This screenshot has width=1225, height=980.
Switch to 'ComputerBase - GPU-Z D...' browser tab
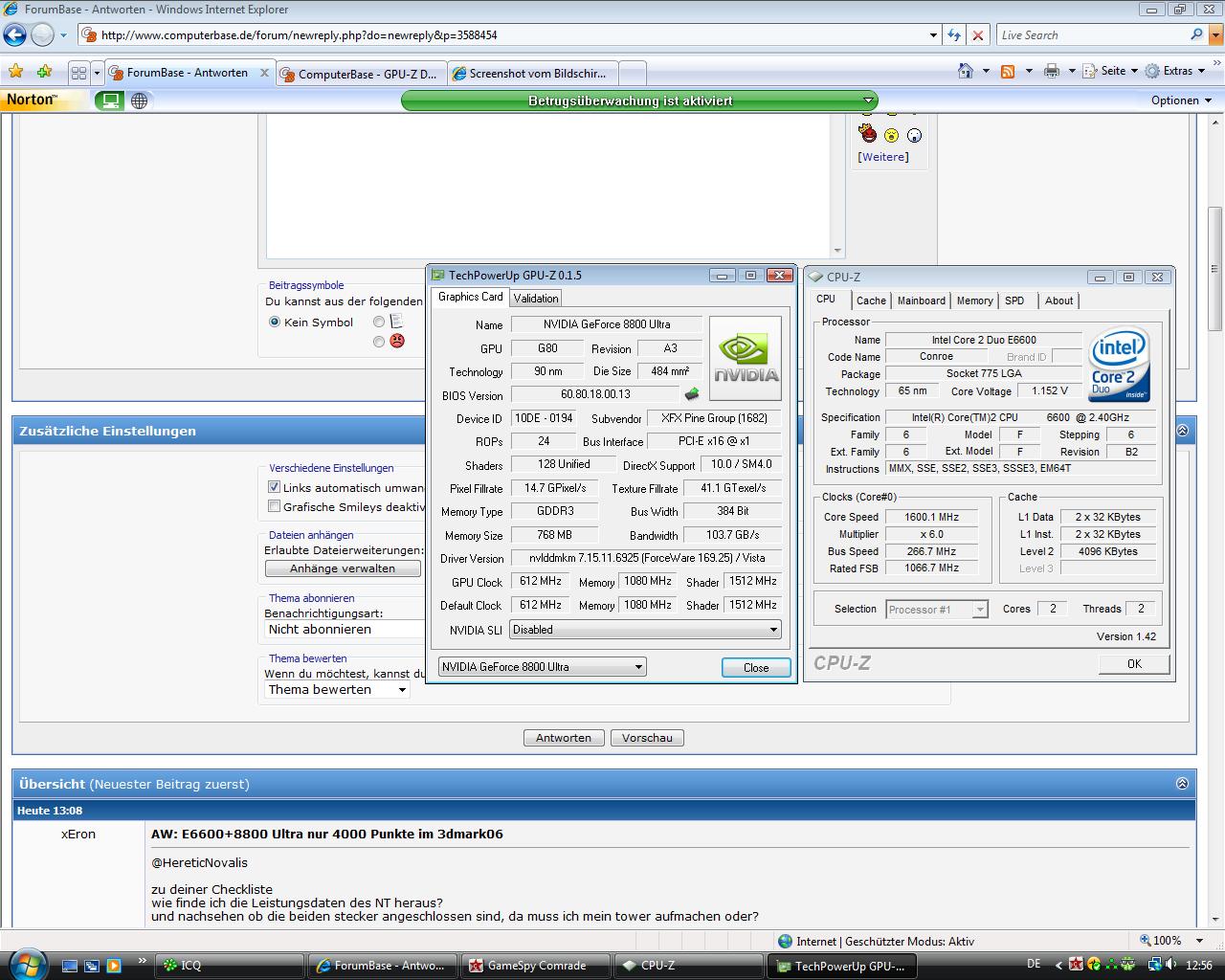tap(361, 73)
